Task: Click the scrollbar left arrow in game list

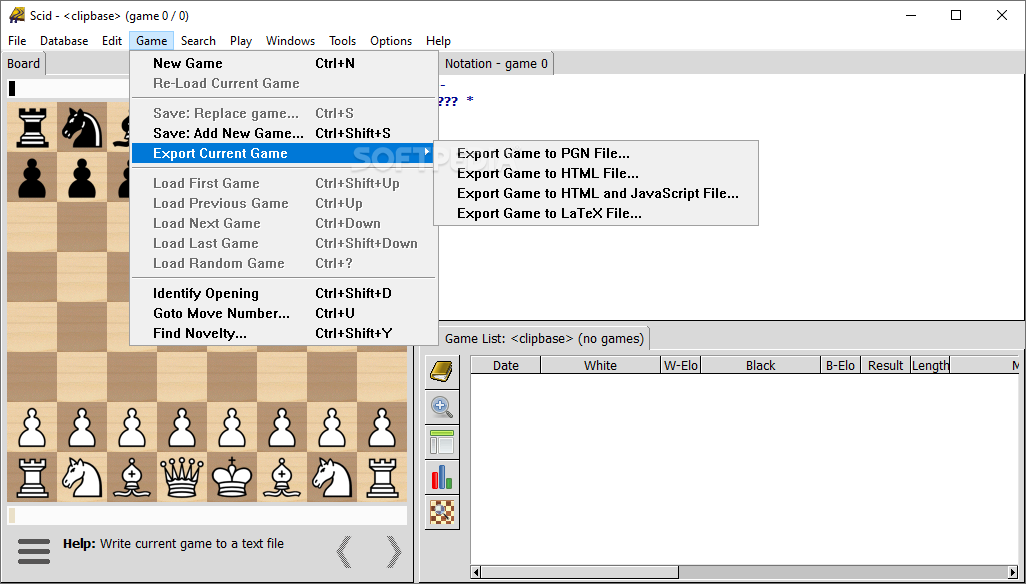Action: point(476,572)
